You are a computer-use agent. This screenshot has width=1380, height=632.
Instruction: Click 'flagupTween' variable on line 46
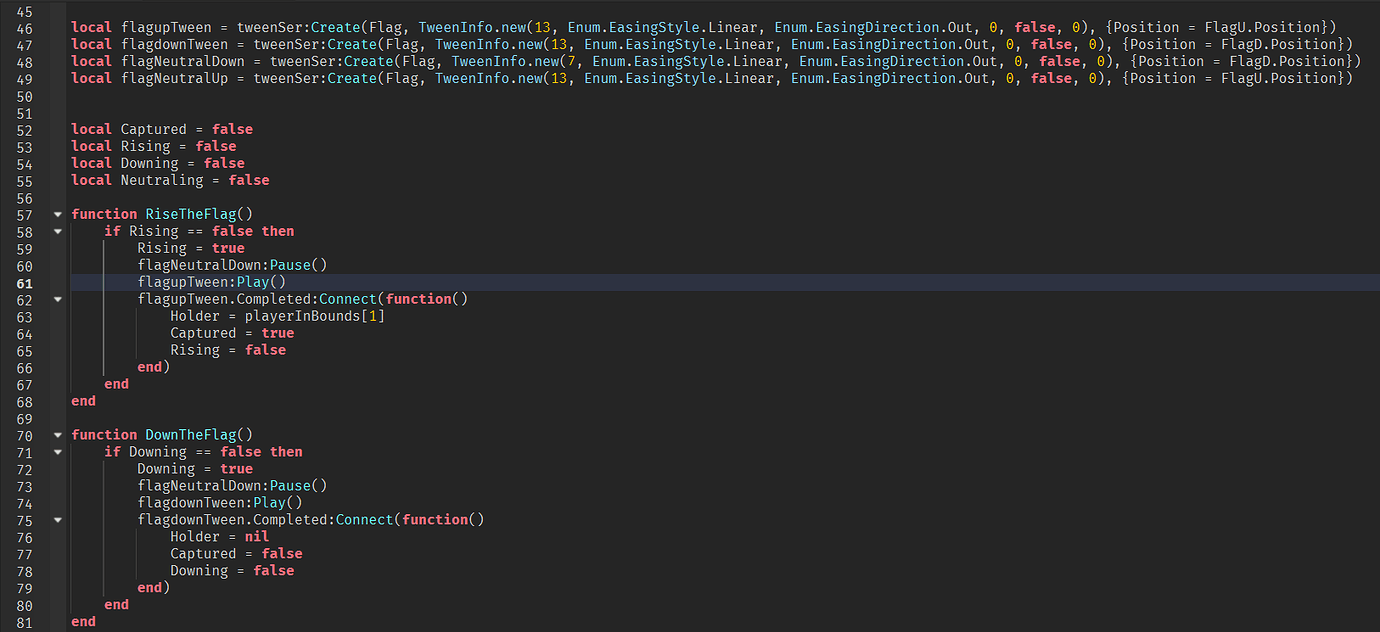[x=166, y=28]
